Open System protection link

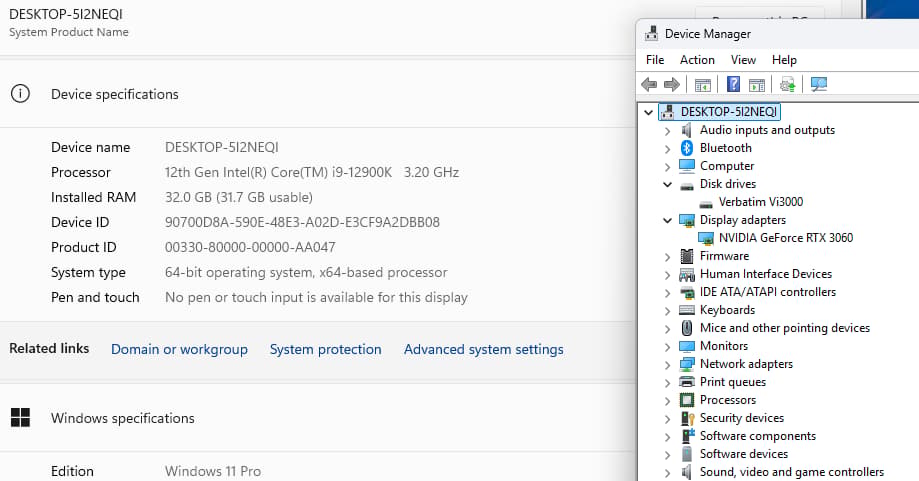pyautogui.click(x=325, y=349)
